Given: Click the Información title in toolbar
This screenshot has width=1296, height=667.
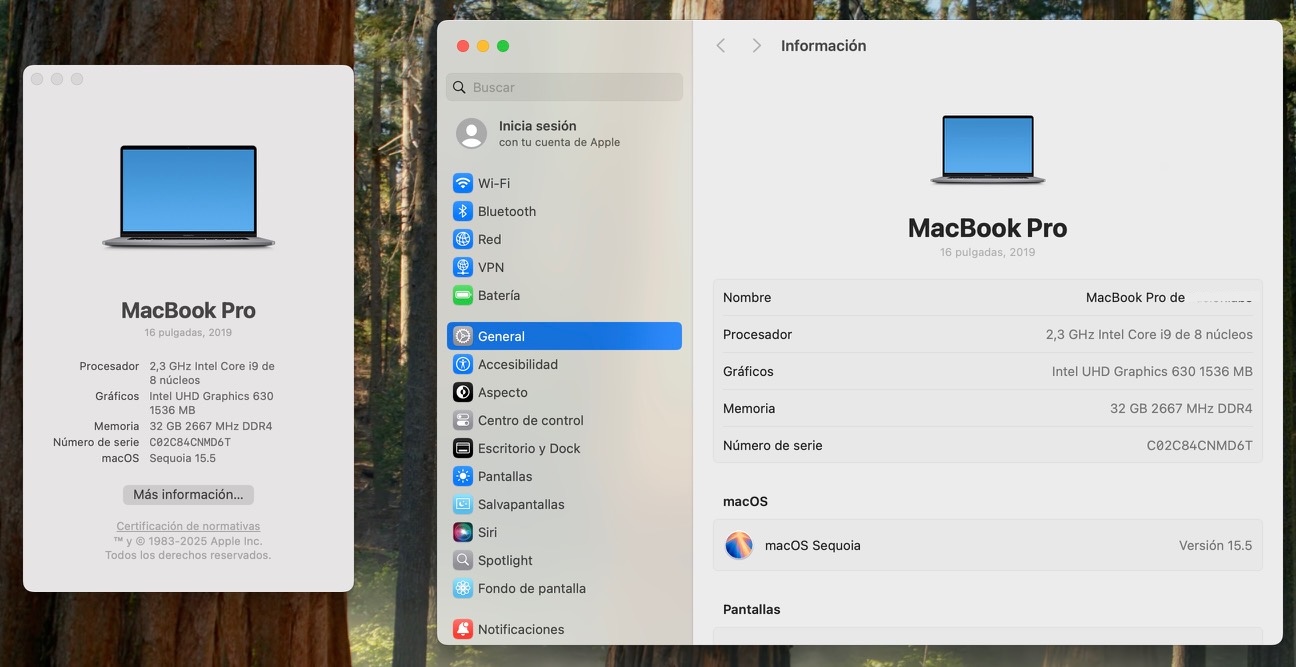Looking at the screenshot, I should [823, 46].
